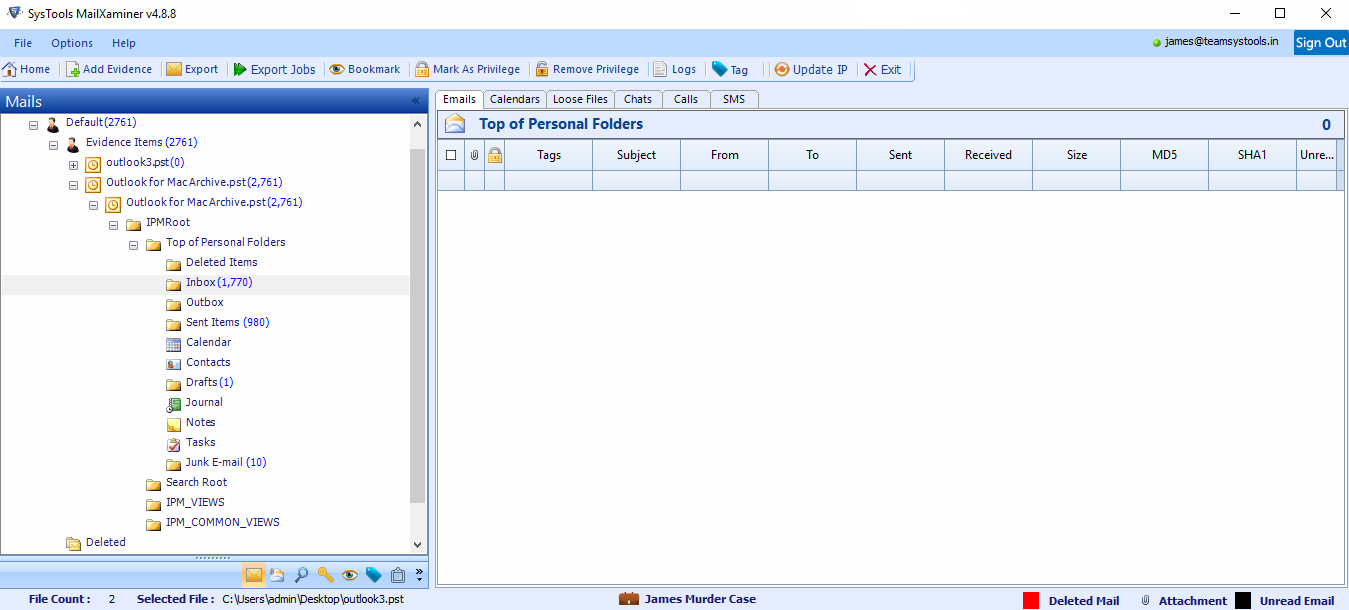
Task: Expand more view buttons chevron
Action: coord(419,575)
